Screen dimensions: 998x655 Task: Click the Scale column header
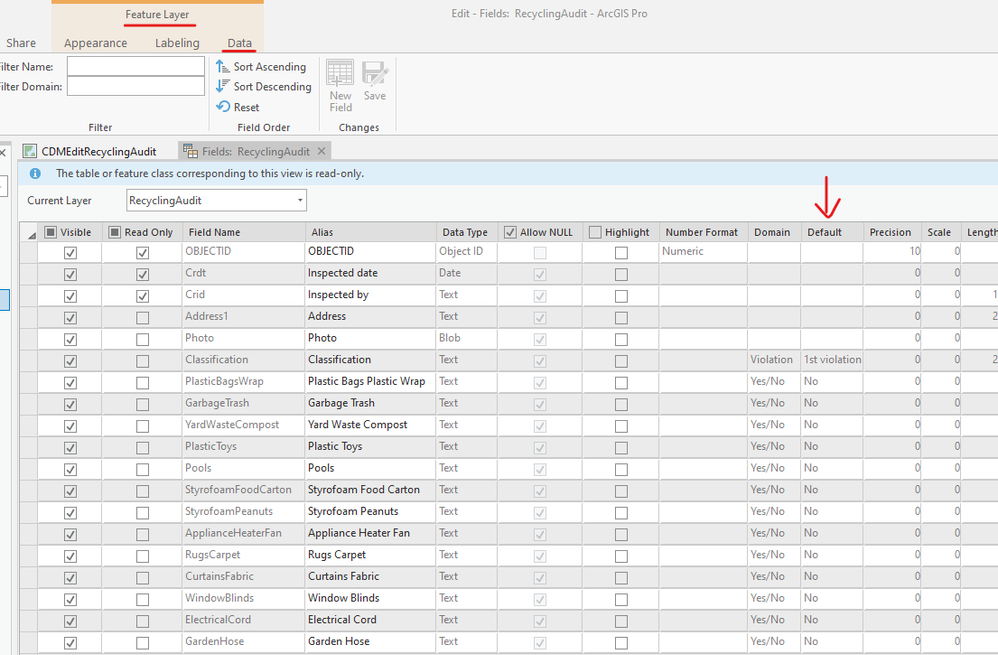click(x=941, y=232)
